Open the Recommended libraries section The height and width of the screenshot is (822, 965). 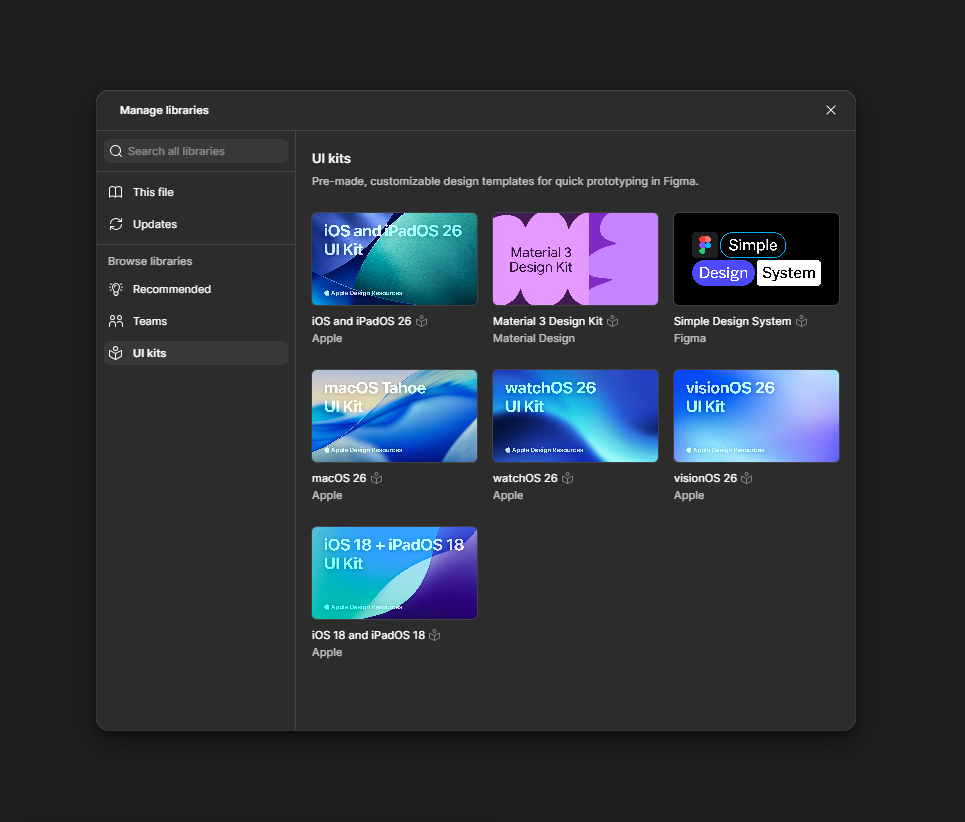point(171,289)
